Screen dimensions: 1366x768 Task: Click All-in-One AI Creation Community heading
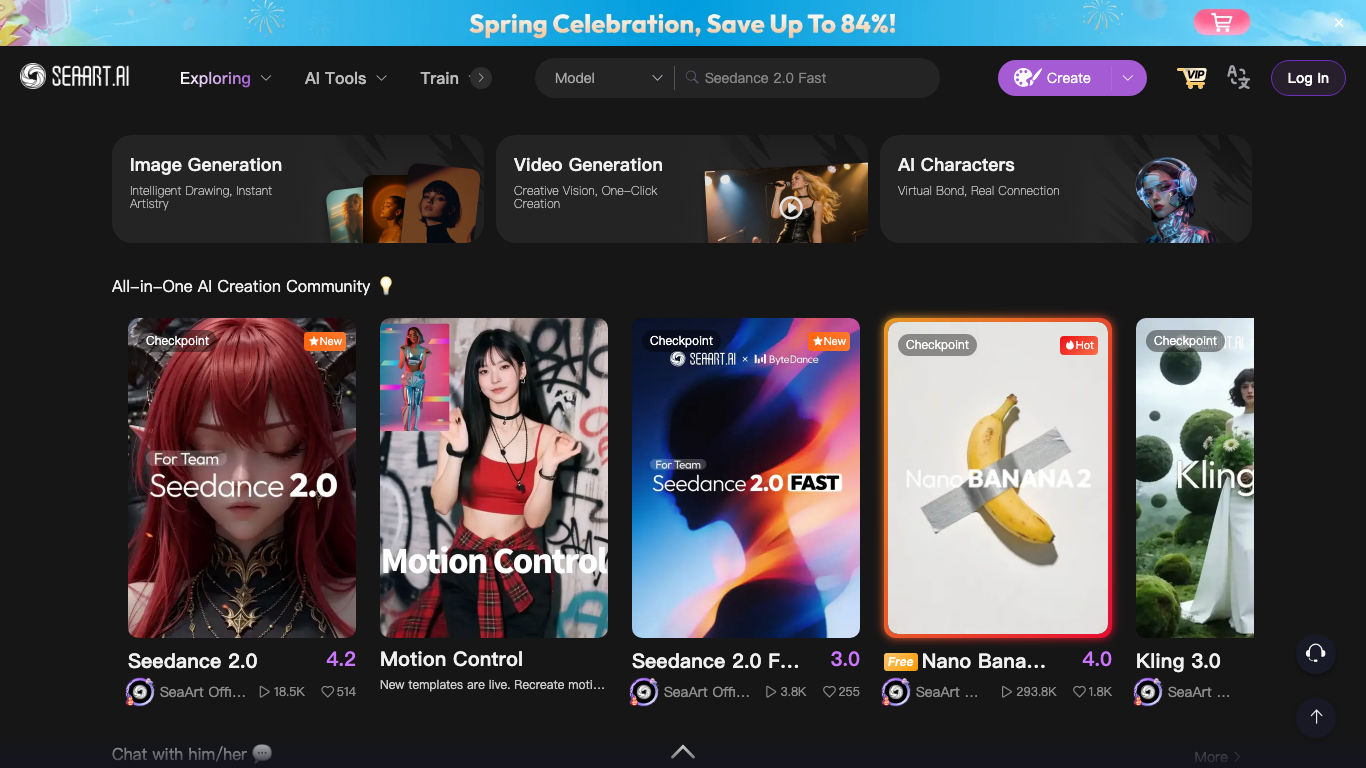tap(241, 286)
